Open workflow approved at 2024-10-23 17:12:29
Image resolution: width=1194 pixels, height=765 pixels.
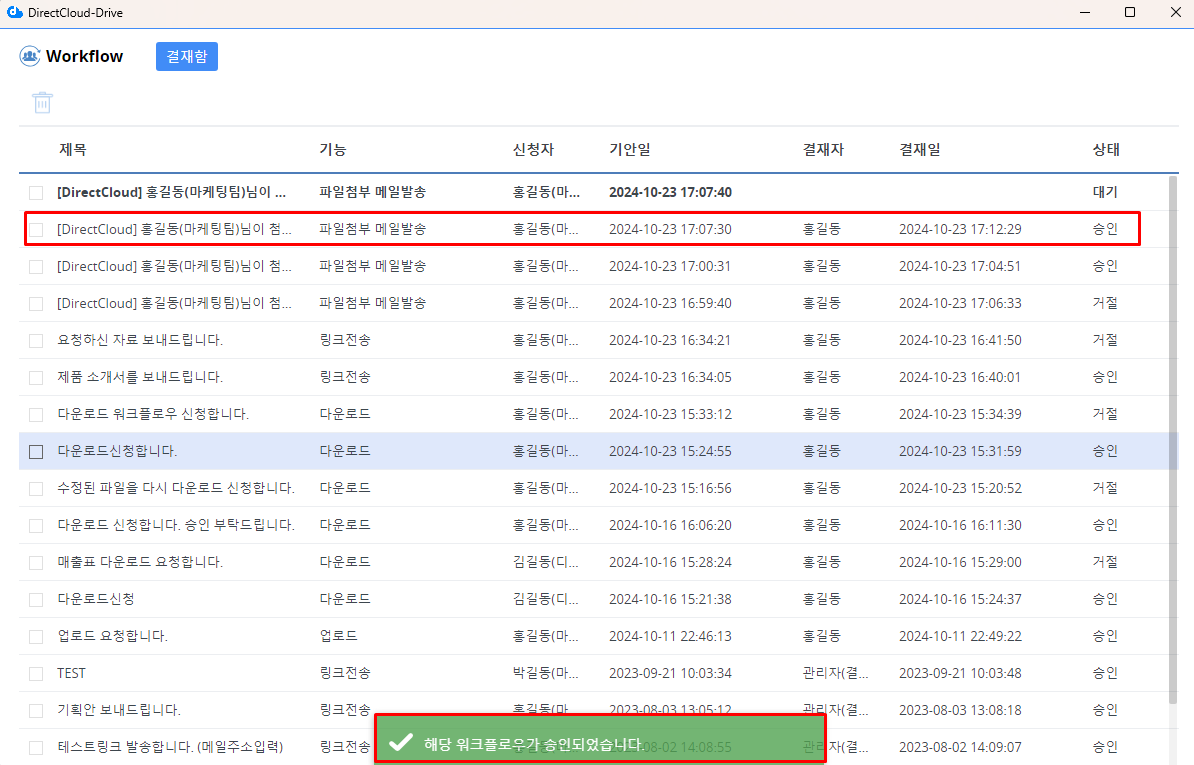pyautogui.click(x=175, y=229)
